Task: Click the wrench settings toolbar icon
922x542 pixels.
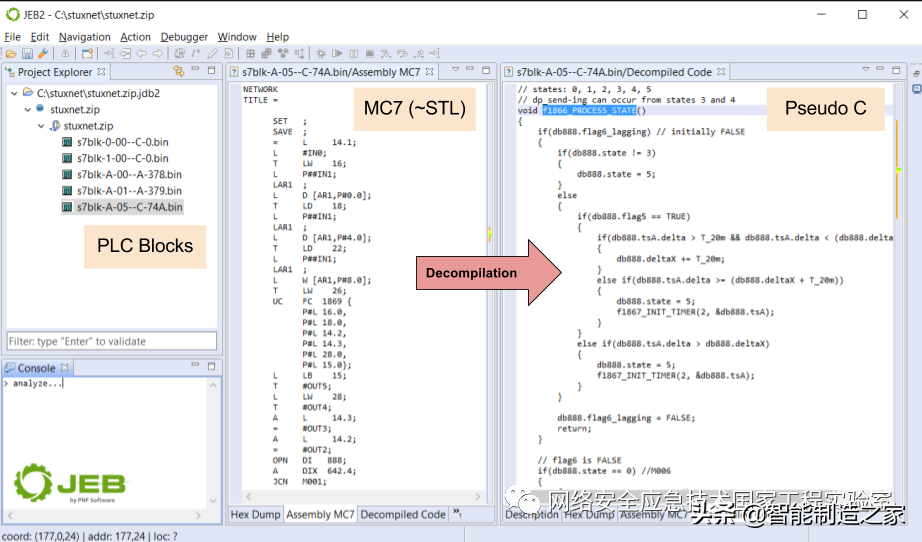Action: pos(43,53)
